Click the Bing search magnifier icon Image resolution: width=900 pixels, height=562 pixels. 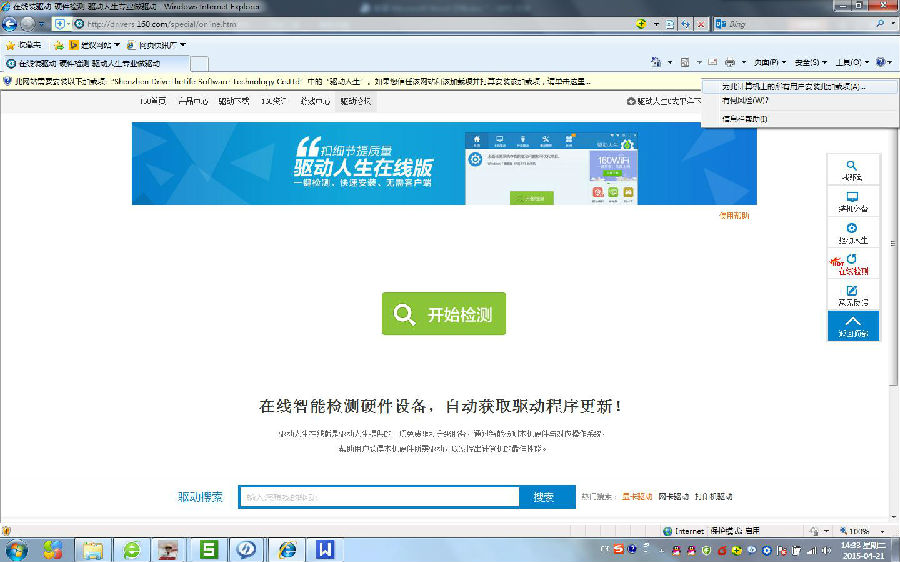coord(880,24)
